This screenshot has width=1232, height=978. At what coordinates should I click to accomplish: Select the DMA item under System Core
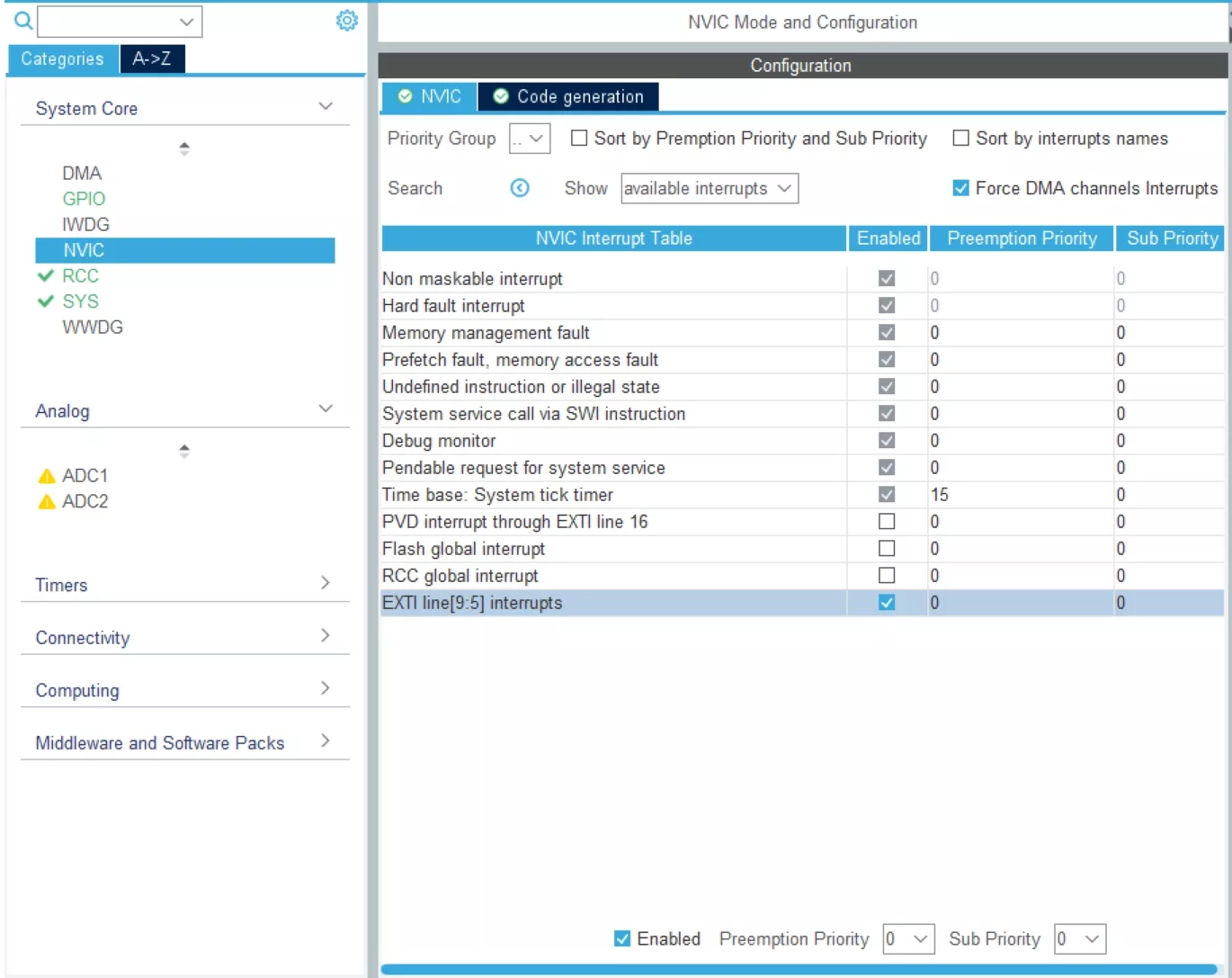pos(82,174)
